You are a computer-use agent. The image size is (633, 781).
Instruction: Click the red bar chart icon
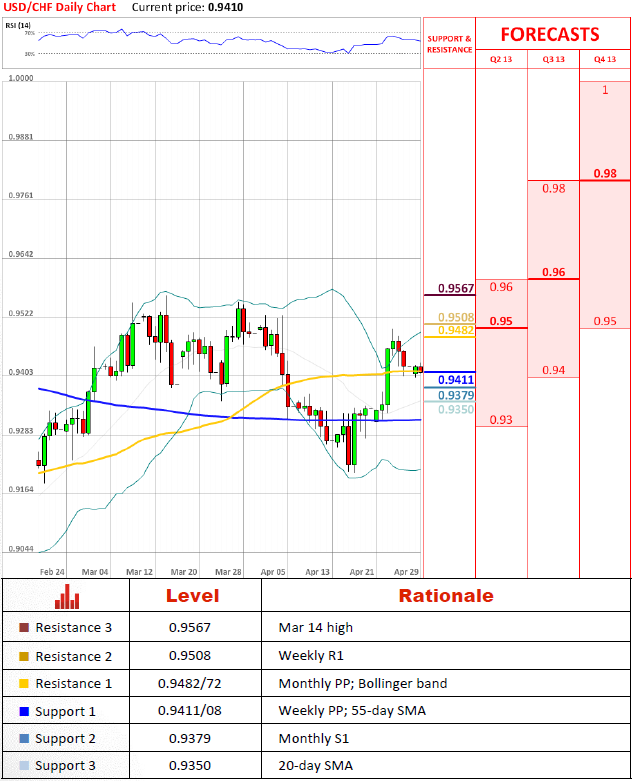click(x=67, y=596)
